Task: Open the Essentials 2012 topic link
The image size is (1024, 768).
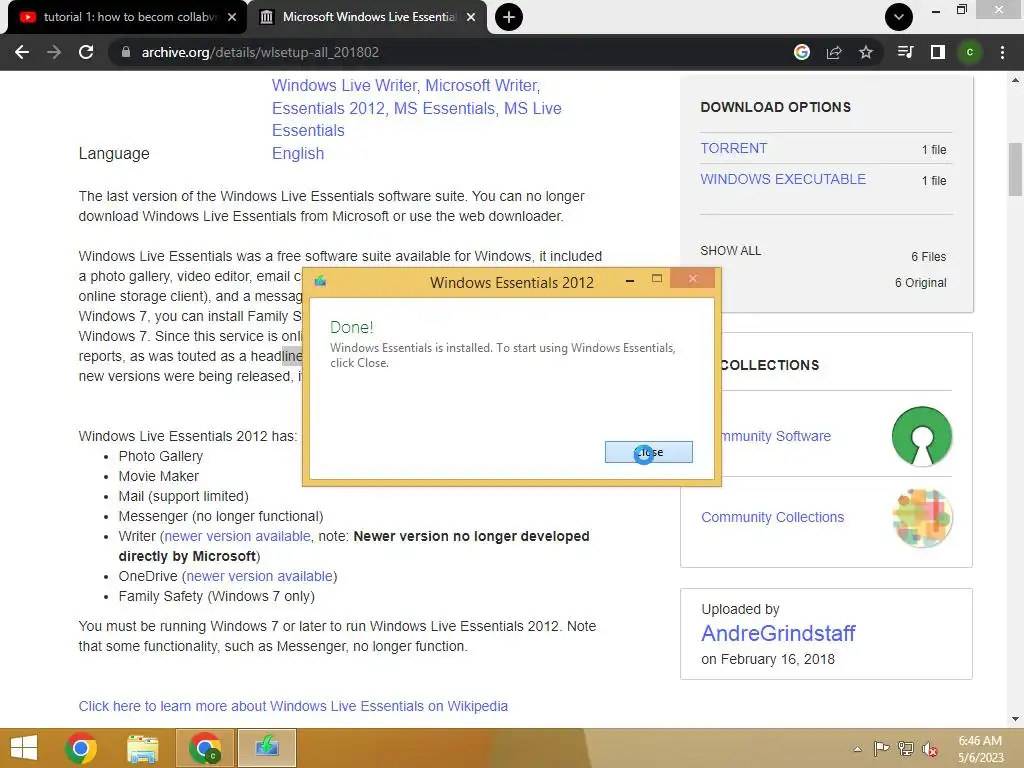Action: (328, 108)
